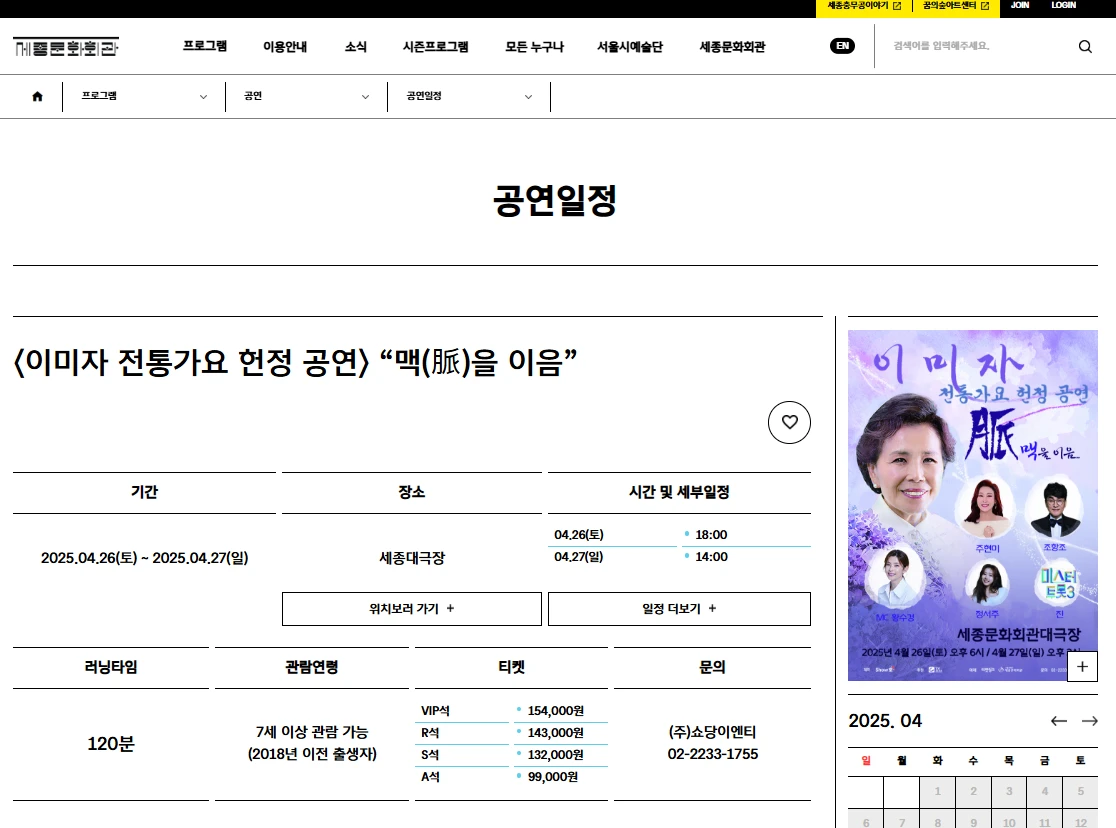Open the 프로그램 main menu
Viewport: 1116px width, 828px height.
(x=205, y=46)
